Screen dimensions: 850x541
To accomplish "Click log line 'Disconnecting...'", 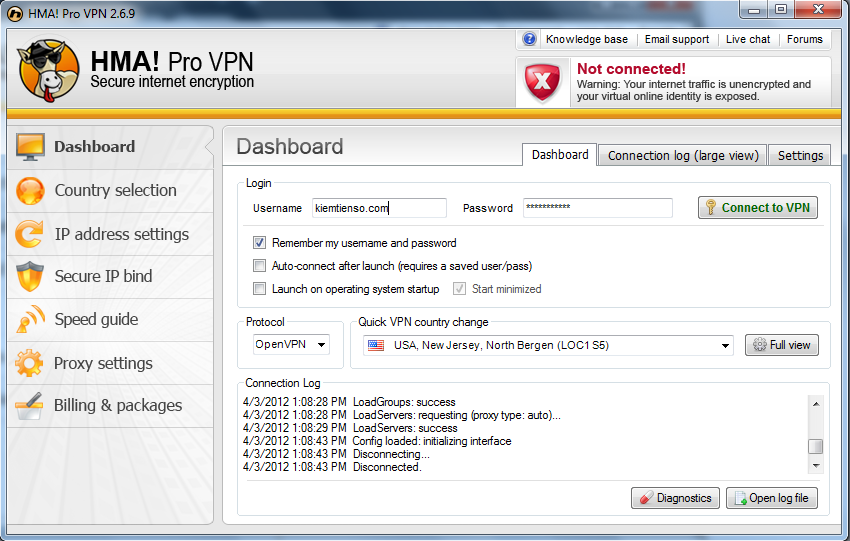I will point(391,454).
